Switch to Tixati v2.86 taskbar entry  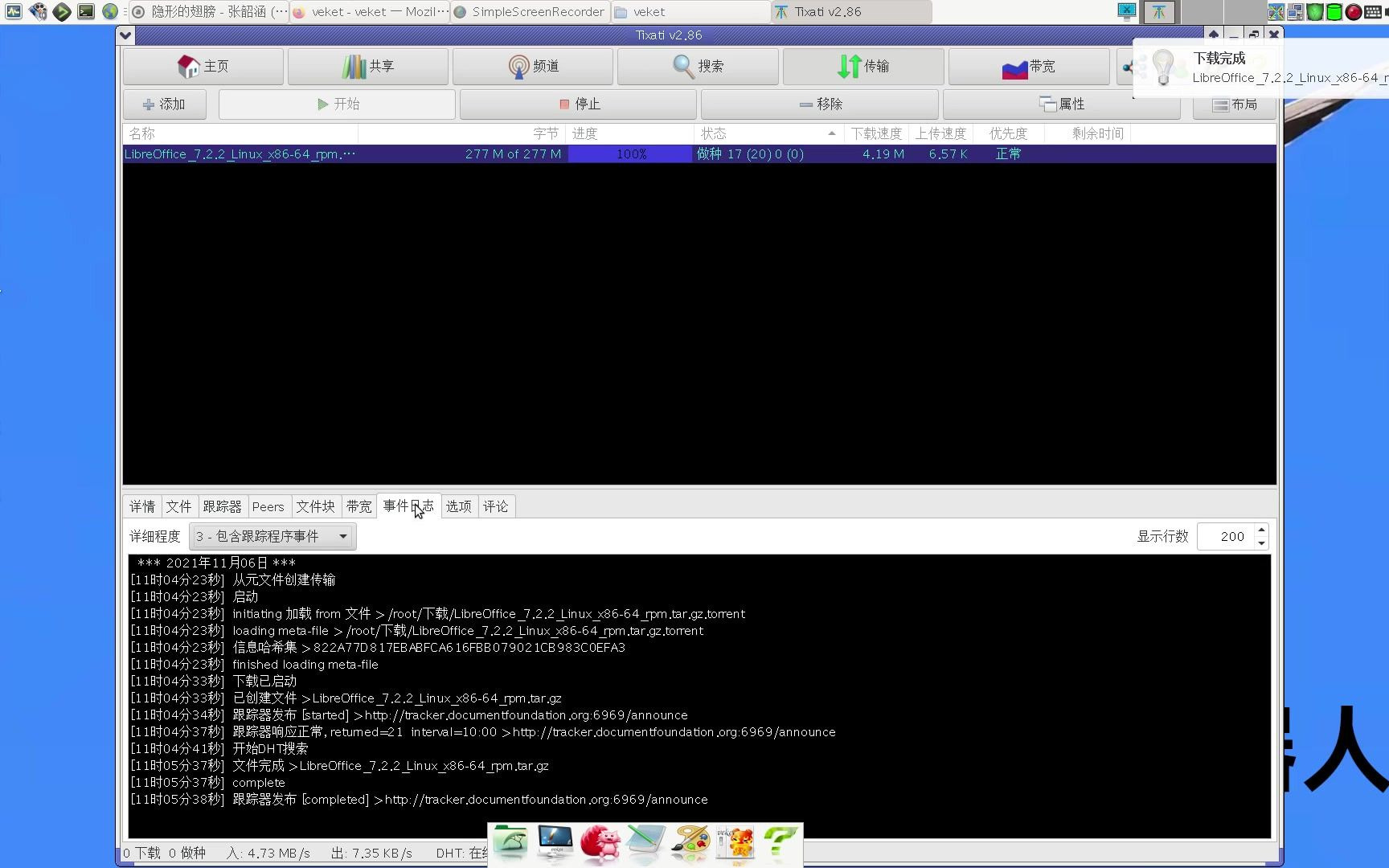852,11
